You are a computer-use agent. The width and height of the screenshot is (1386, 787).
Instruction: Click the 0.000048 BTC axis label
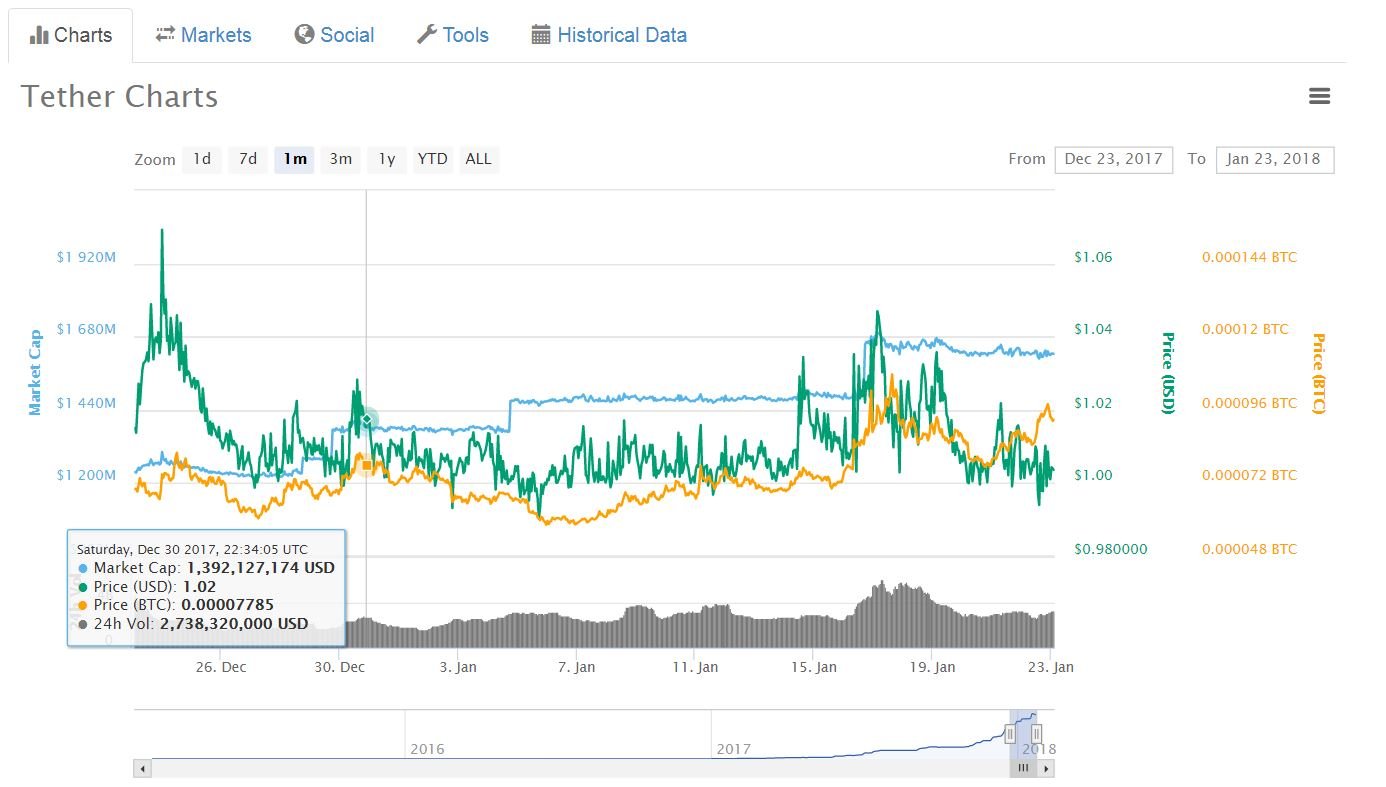[x=1249, y=549]
